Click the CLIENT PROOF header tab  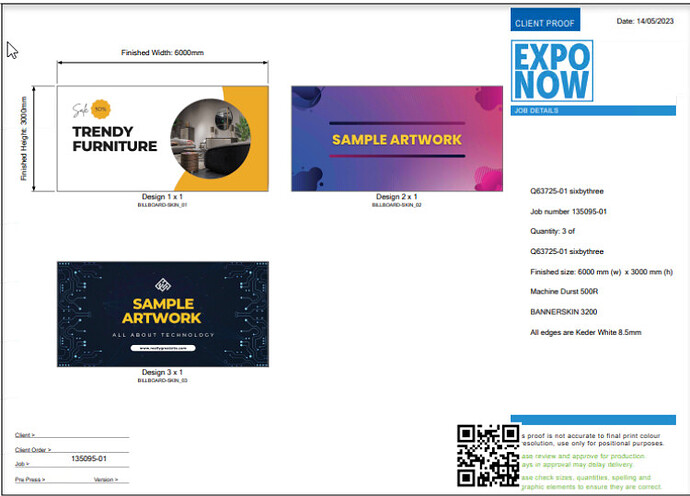(x=544, y=23)
